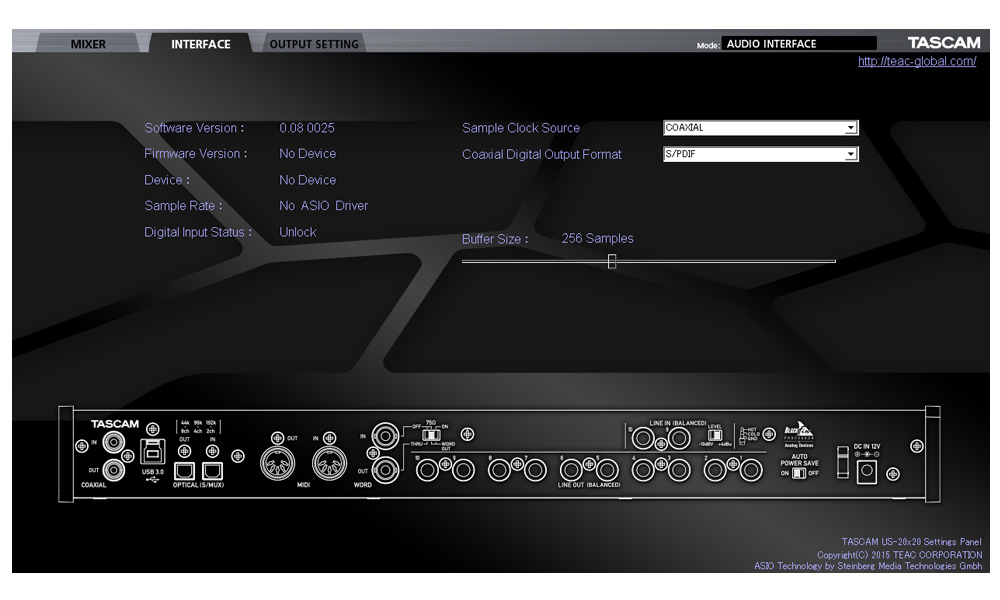Screen dimensions: 1000x600
Task: Click the Coaxial Digital Output Format label
Action: pos(541,154)
